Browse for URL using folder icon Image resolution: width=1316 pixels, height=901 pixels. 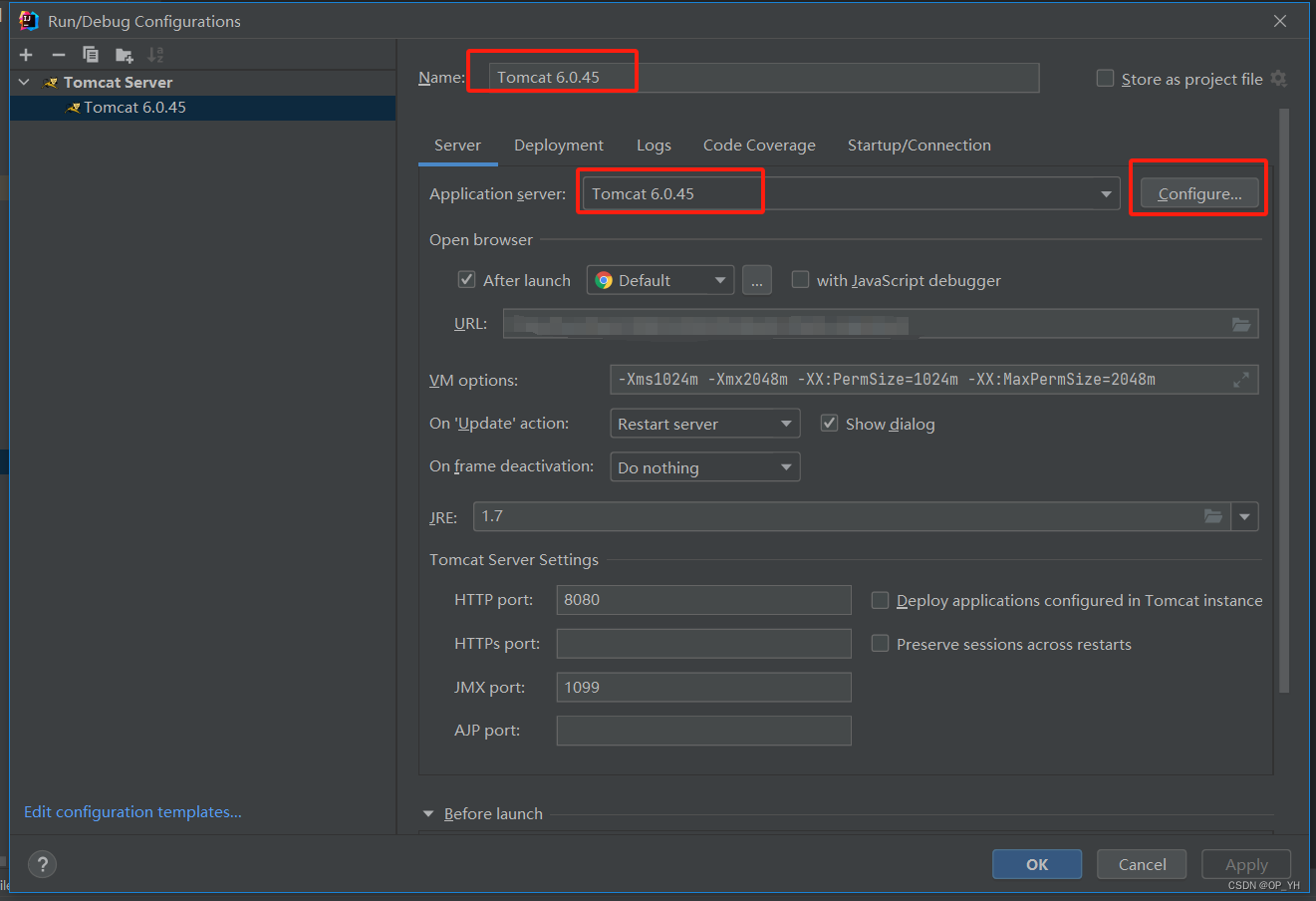[1241, 324]
